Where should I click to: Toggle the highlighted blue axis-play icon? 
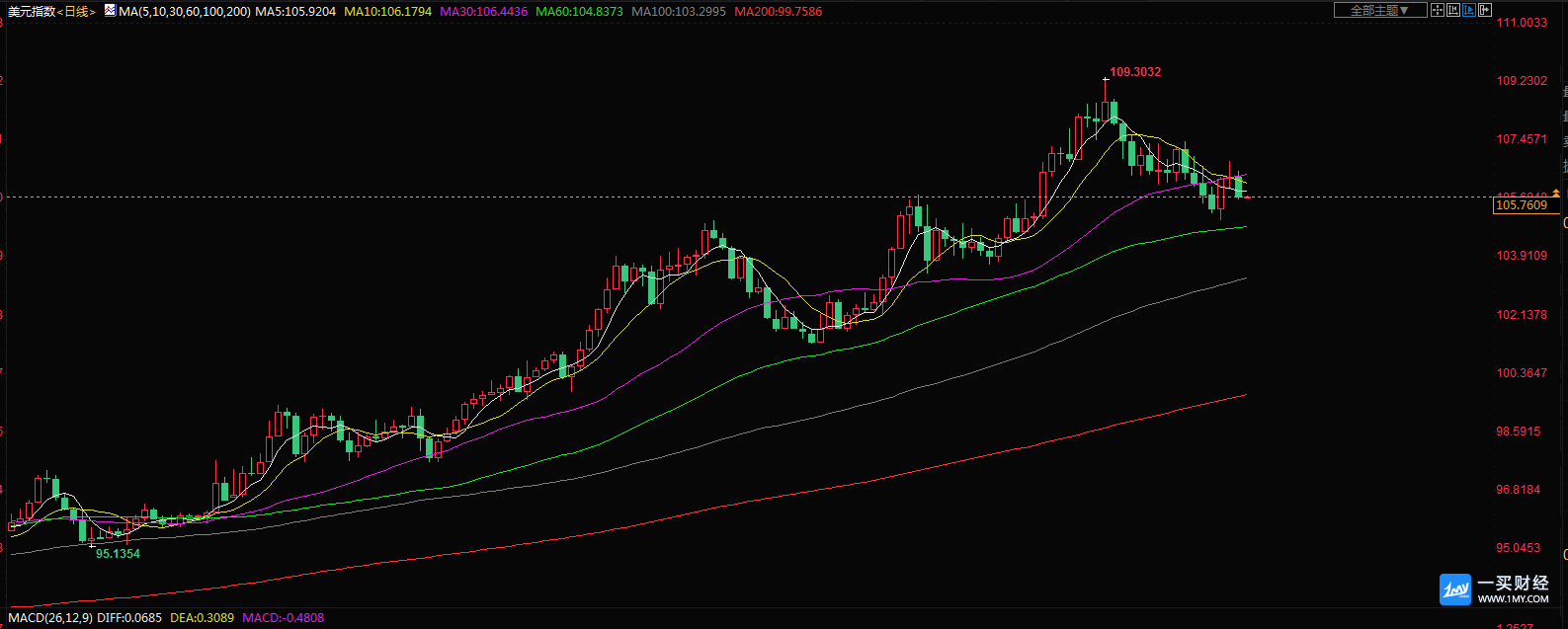tap(1469, 10)
